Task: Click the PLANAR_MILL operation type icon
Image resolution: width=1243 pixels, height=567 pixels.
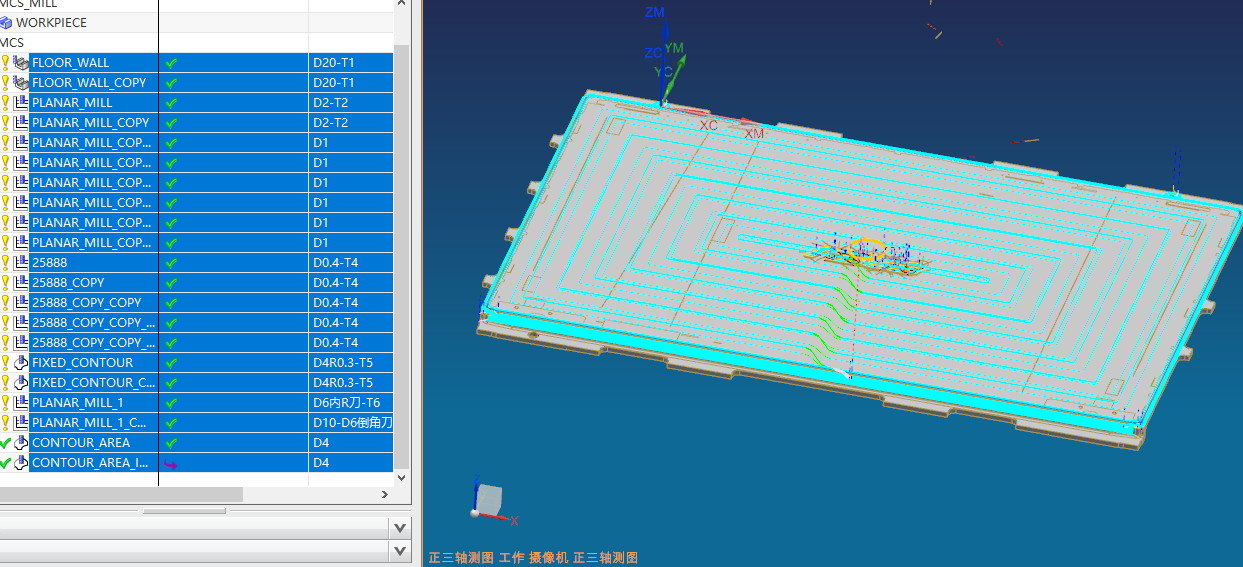Action: point(21,102)
